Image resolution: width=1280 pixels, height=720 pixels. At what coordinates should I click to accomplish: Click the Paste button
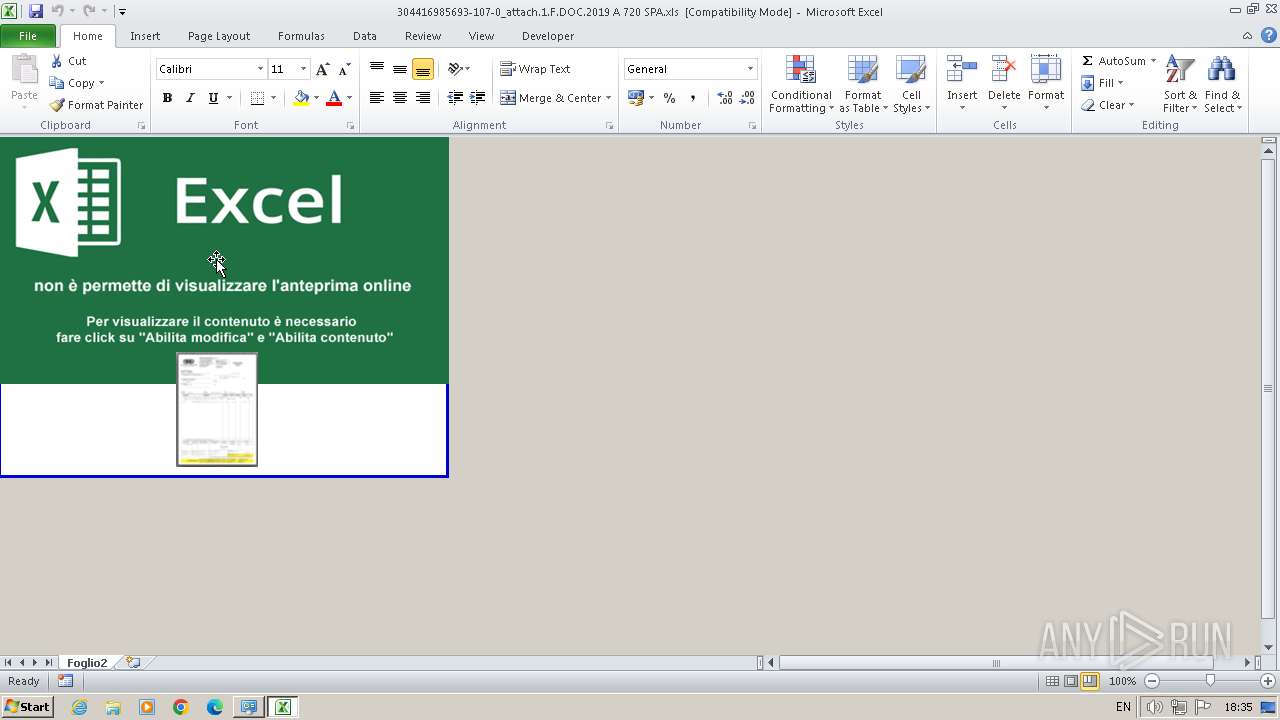tap(24, 82)
